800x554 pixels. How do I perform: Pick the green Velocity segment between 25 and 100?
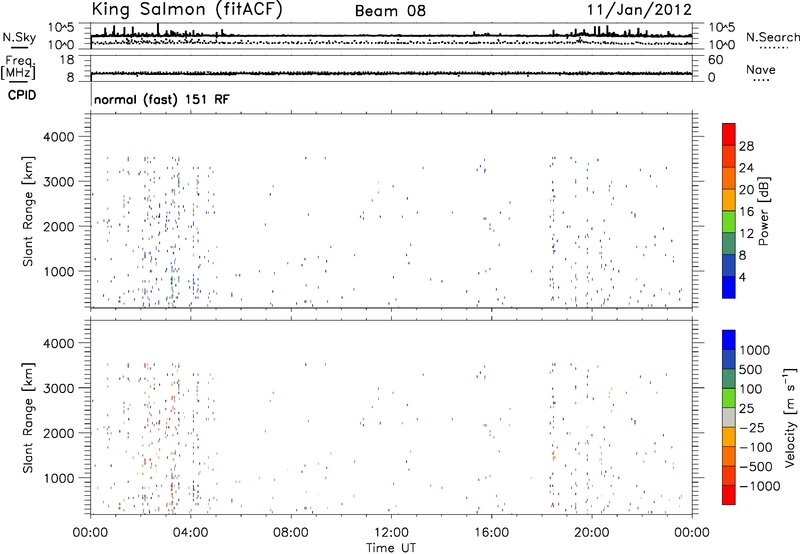click(x=729, y=398)
